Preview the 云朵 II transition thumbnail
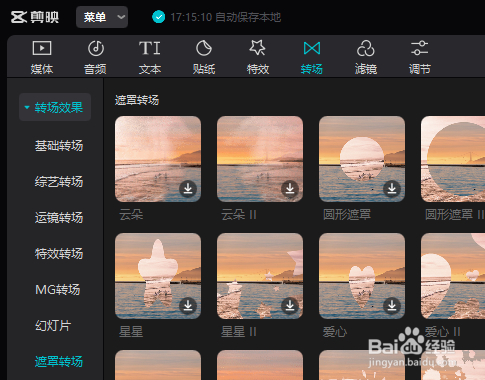 click(260, 159)
